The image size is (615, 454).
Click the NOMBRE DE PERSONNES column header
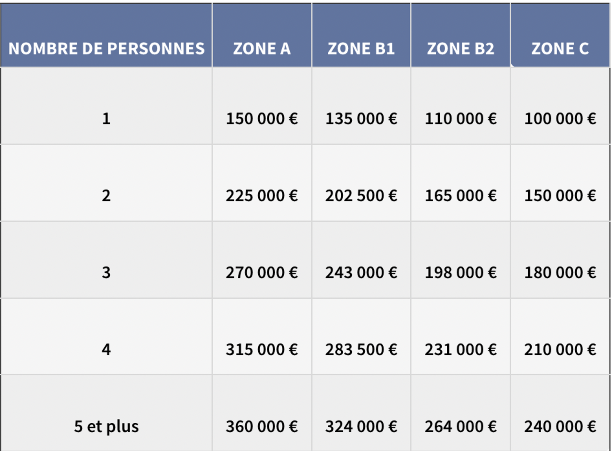coord(106,48)
